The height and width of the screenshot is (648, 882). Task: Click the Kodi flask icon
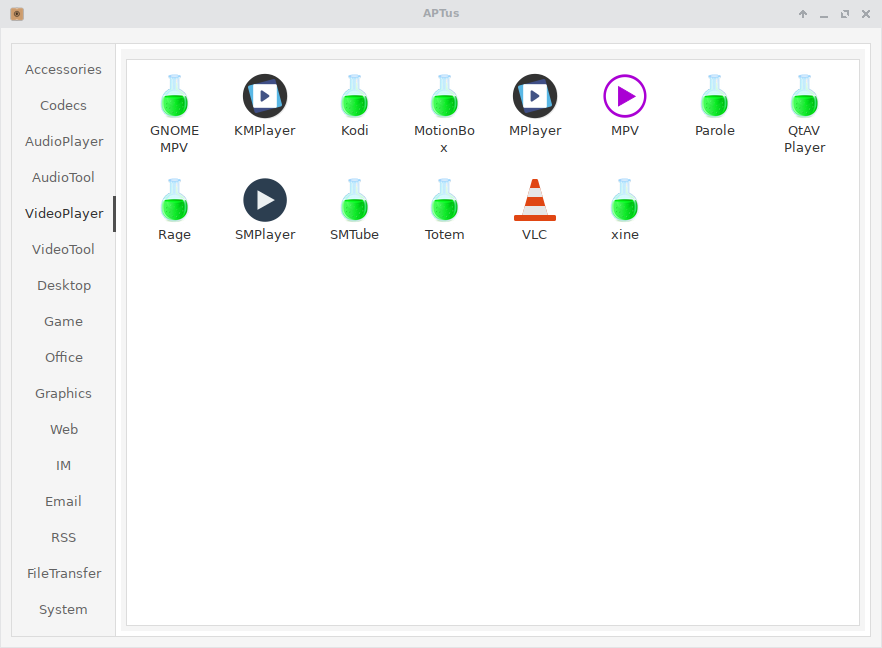[354, 96]
